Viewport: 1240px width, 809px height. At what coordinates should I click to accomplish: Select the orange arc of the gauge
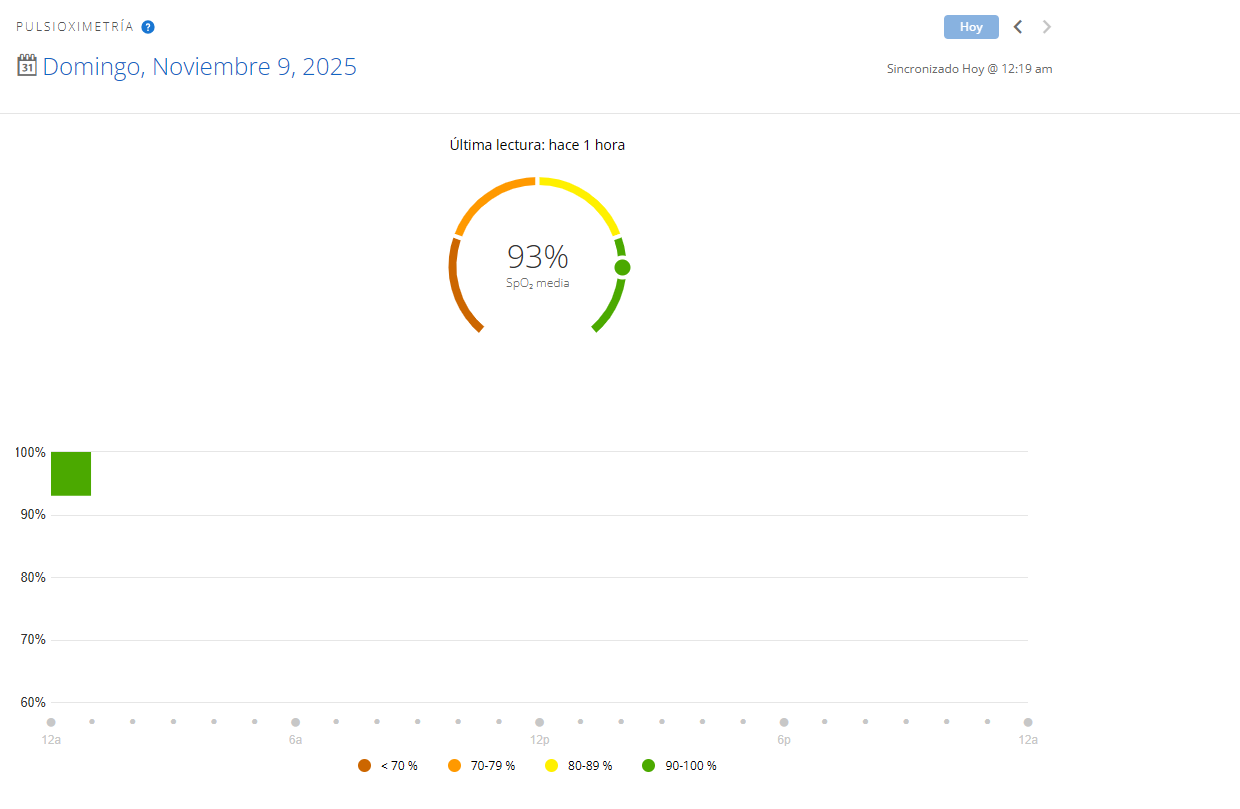point(488,195)
